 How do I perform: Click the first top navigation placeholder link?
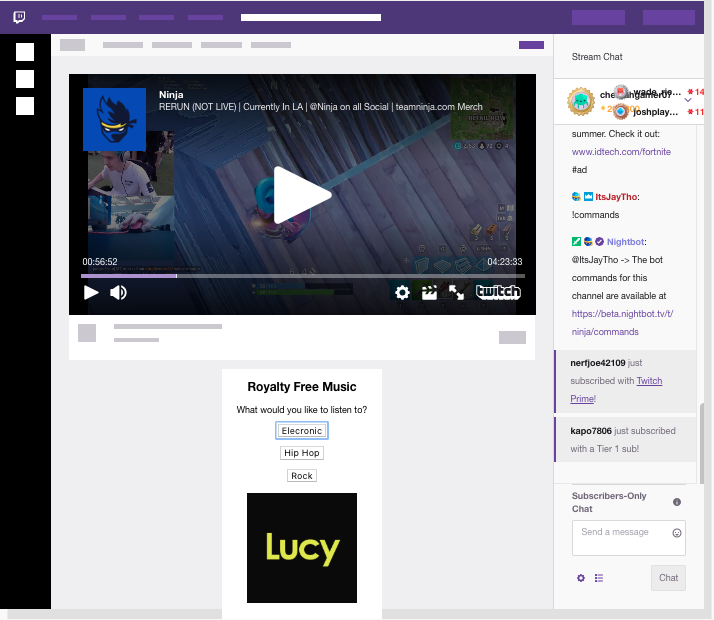coord(59,17)
